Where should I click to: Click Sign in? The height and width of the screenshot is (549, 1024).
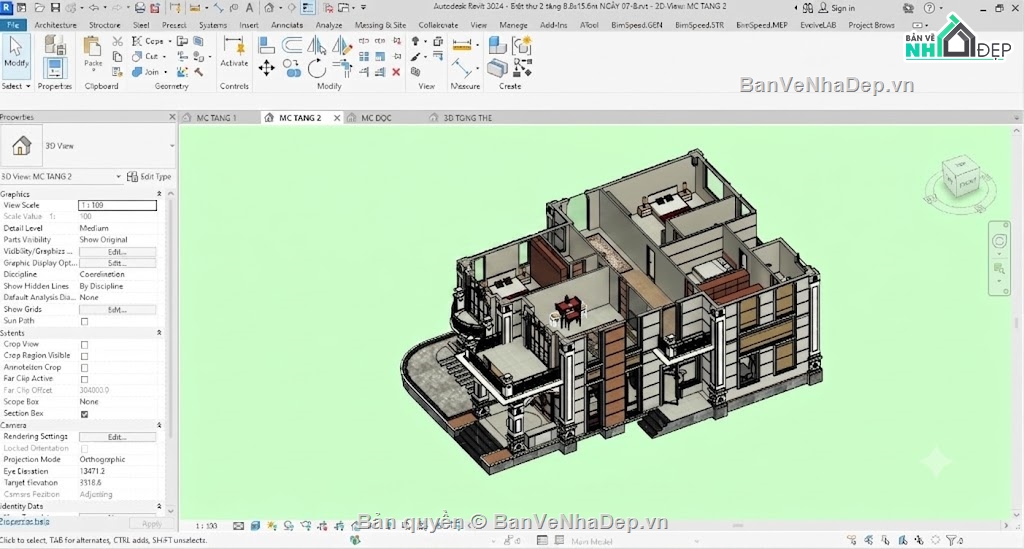pos(837,8)
